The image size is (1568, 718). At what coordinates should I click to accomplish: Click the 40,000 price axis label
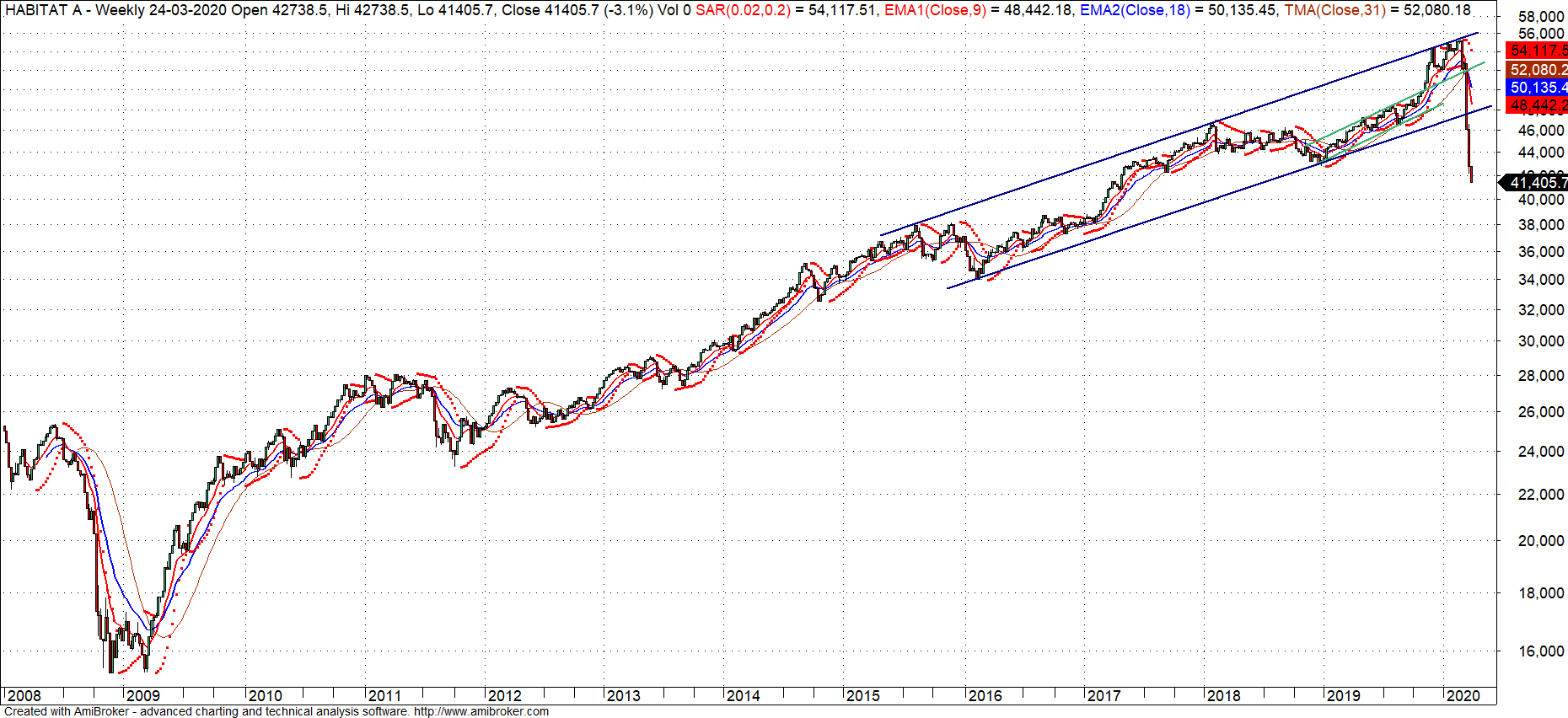(1541, 200)
